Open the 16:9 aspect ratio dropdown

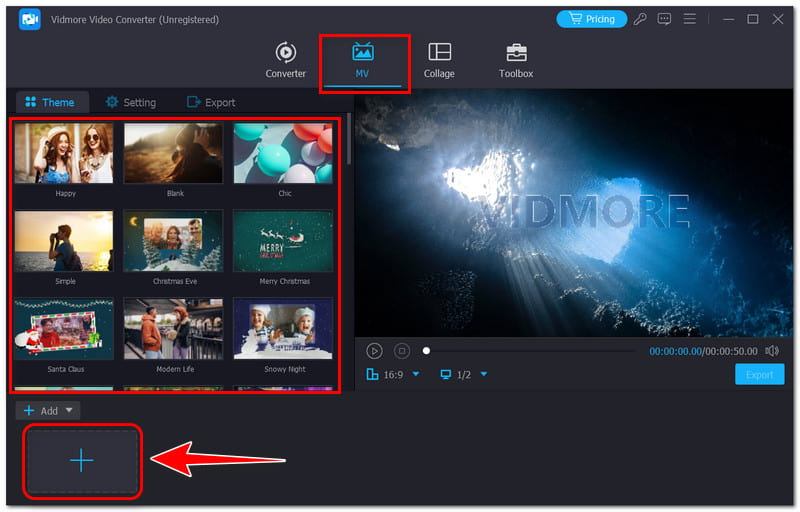point(416,374)
